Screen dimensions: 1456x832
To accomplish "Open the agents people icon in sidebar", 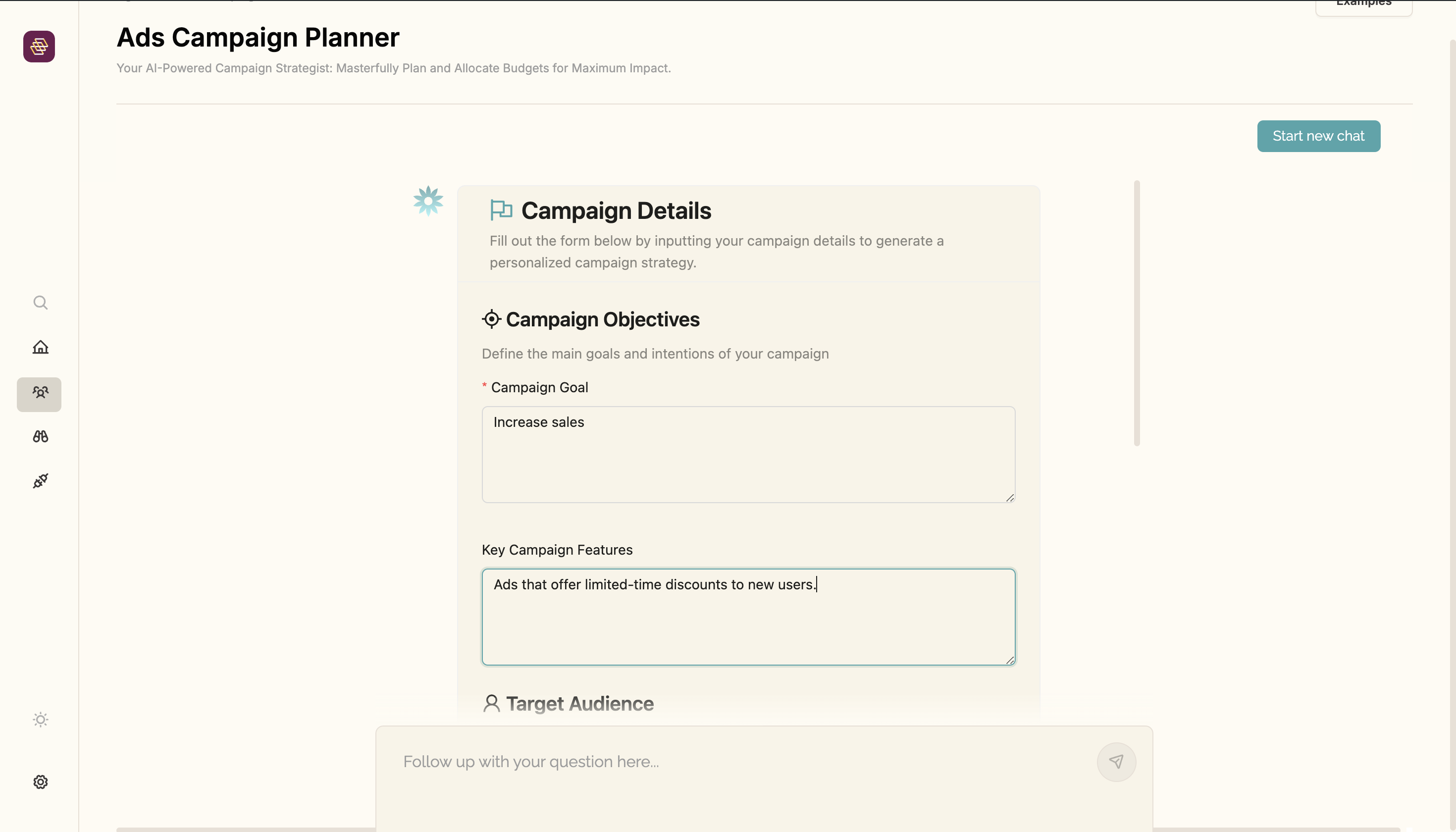I will click(x=40, y=394).
